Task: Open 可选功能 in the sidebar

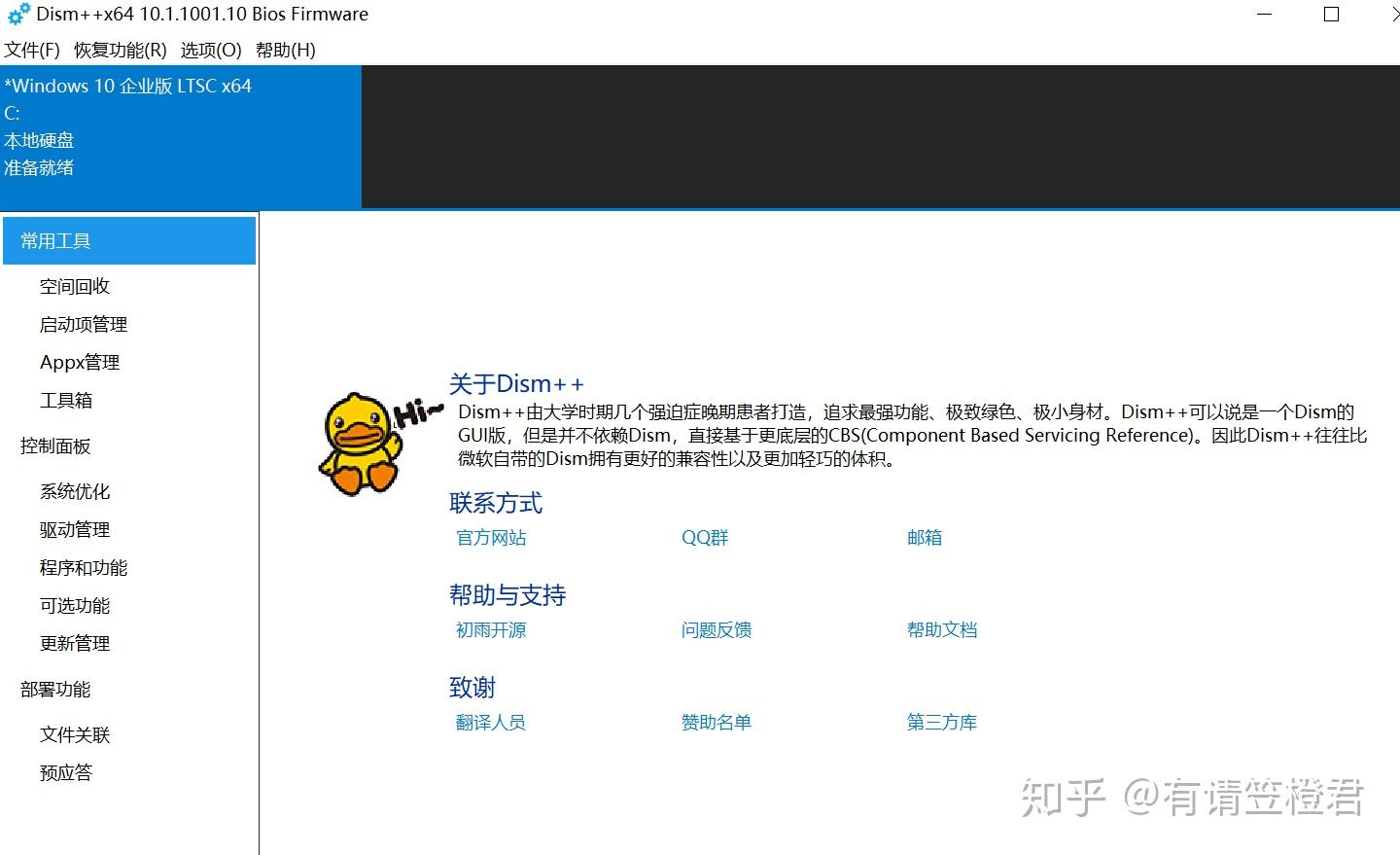Action: (x=75, y=605)
